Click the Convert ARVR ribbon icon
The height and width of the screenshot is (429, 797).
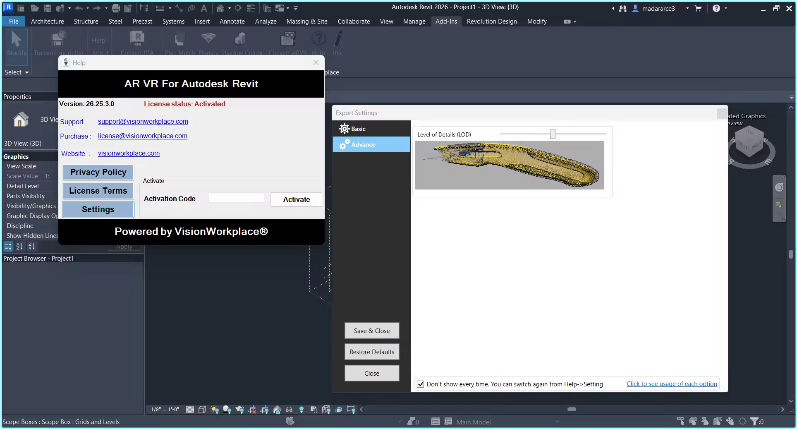(288, 38)
